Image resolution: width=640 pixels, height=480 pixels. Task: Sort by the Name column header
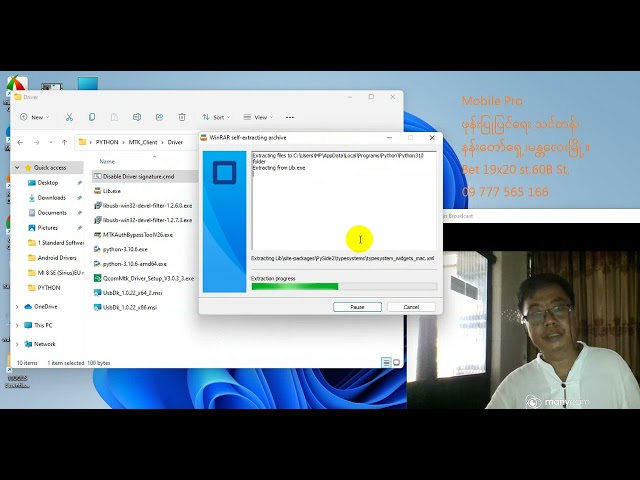[x=107, y=162]
